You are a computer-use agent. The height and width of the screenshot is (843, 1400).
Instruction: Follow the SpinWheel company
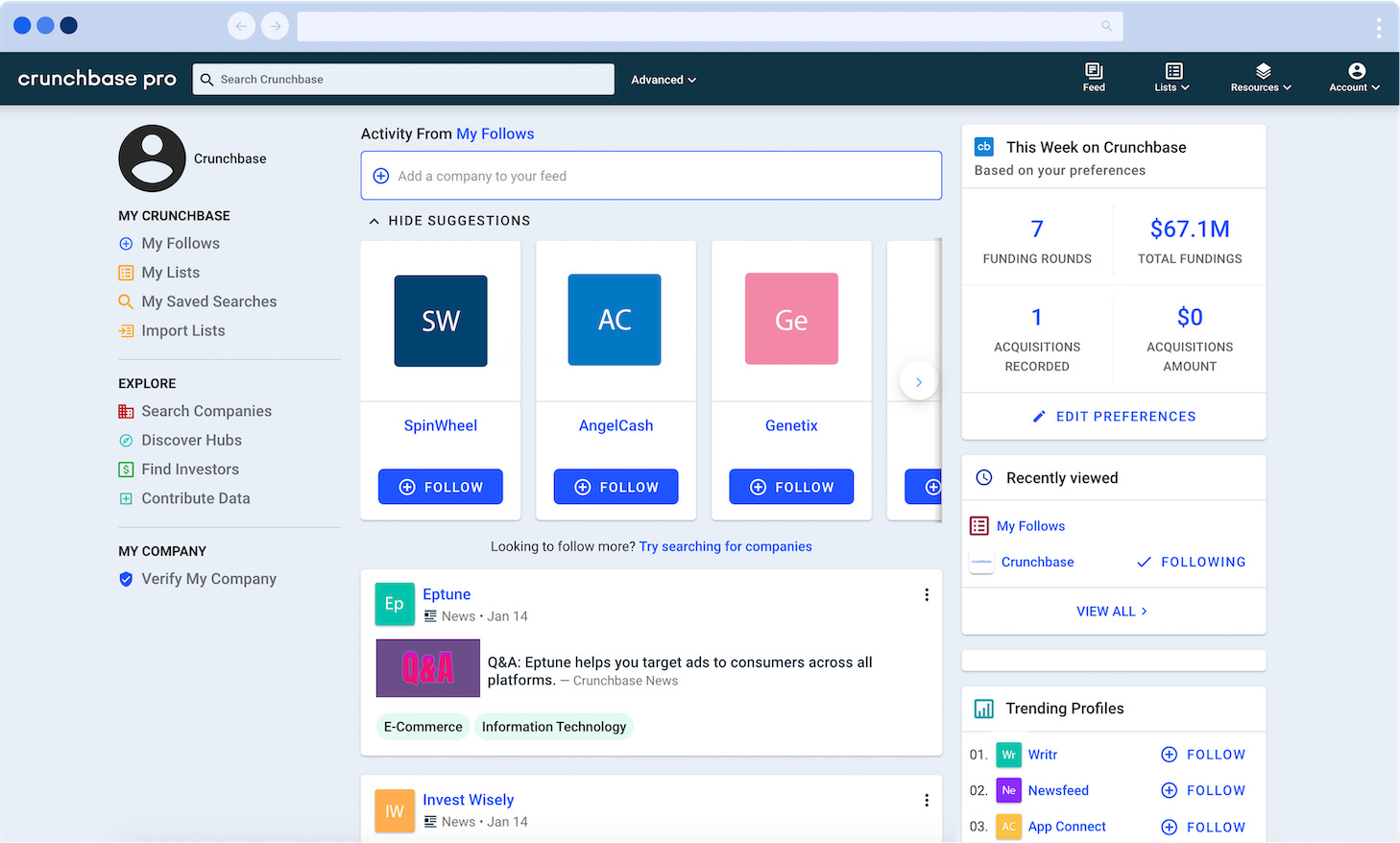pyautogui.click(x=441, y=487)
